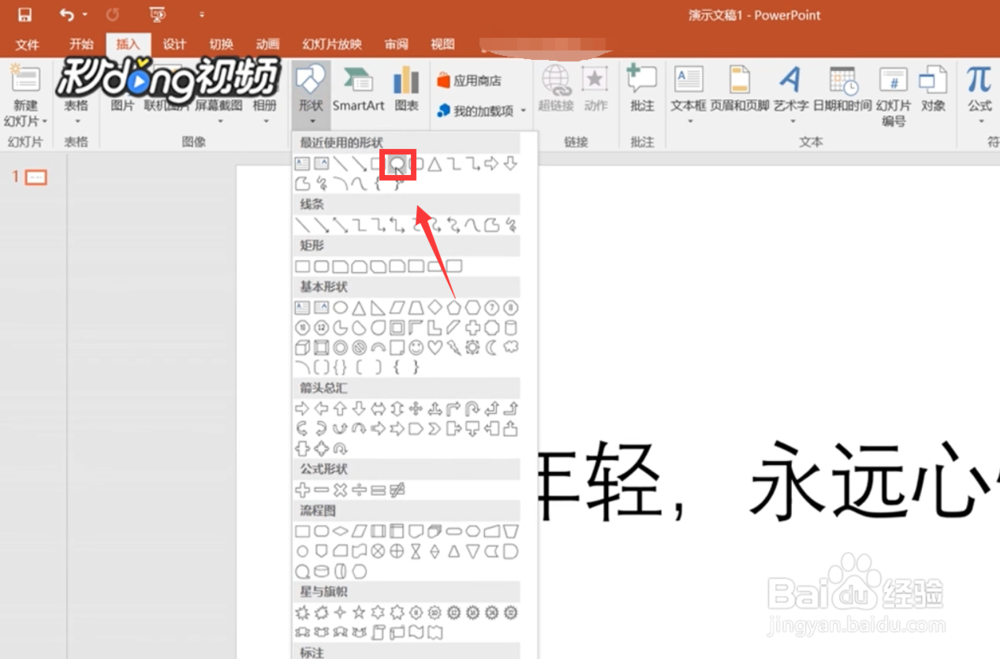
Task: Click the 图表 chart button
Action: coord(406,89)
